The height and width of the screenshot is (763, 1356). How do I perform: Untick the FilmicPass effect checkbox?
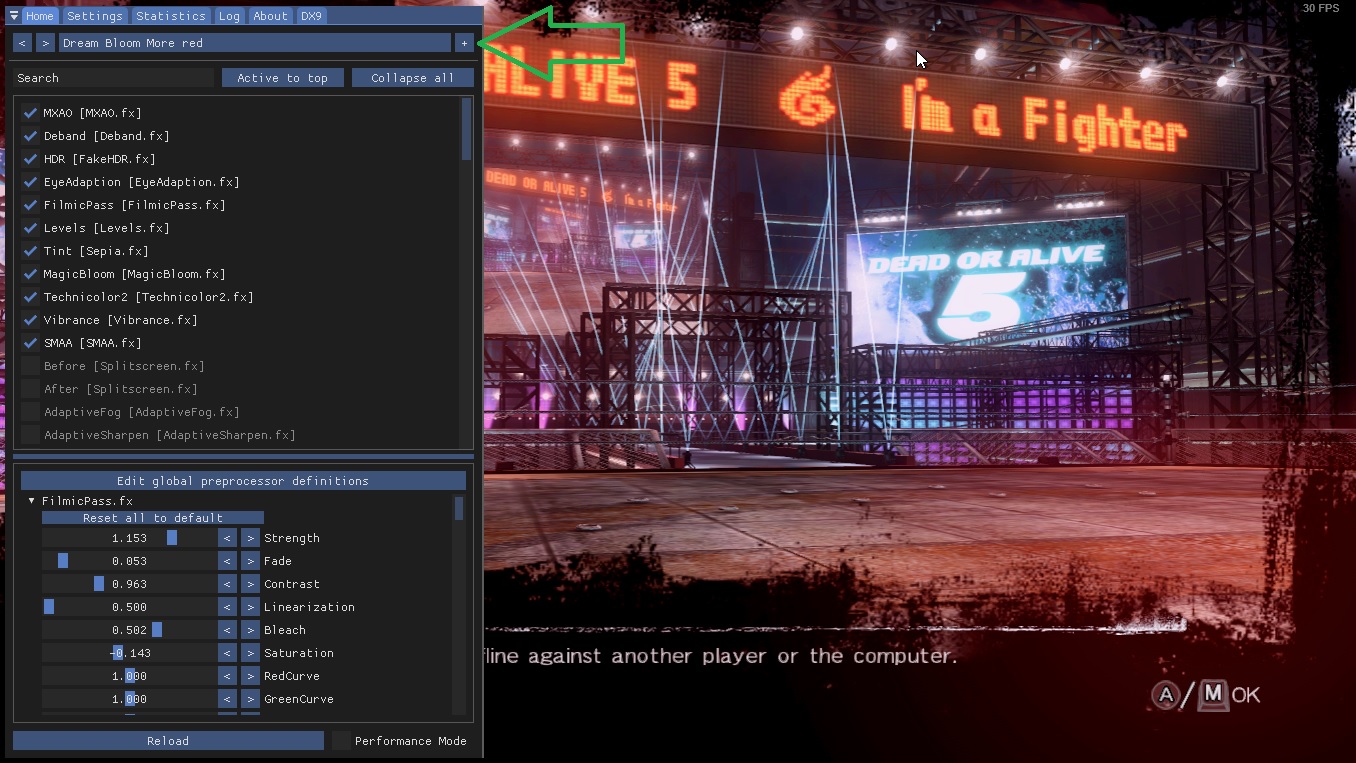coord(30,205)
